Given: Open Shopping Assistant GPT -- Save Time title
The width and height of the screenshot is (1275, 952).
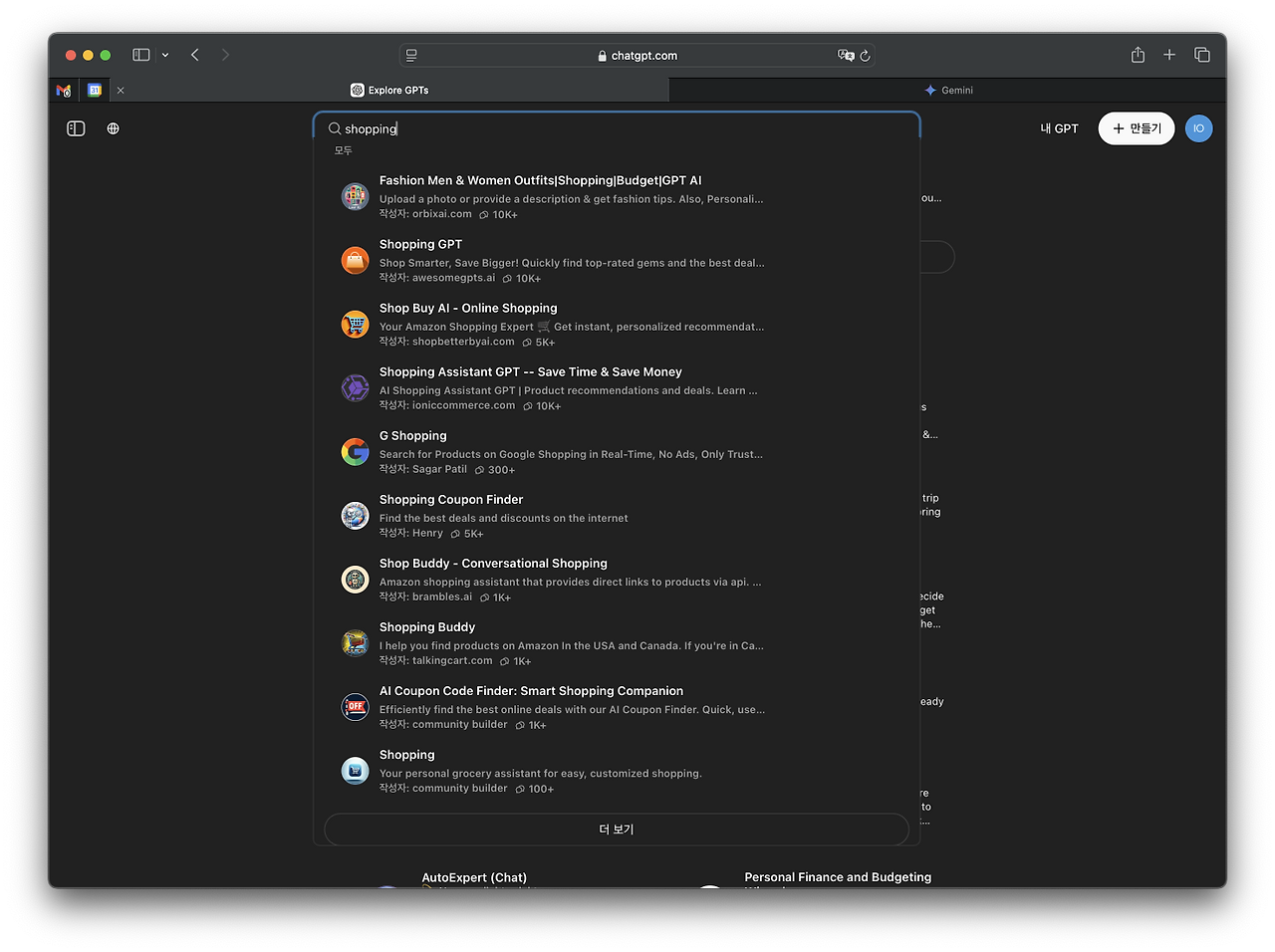Looking at the screenshot, I should [531, 371].
